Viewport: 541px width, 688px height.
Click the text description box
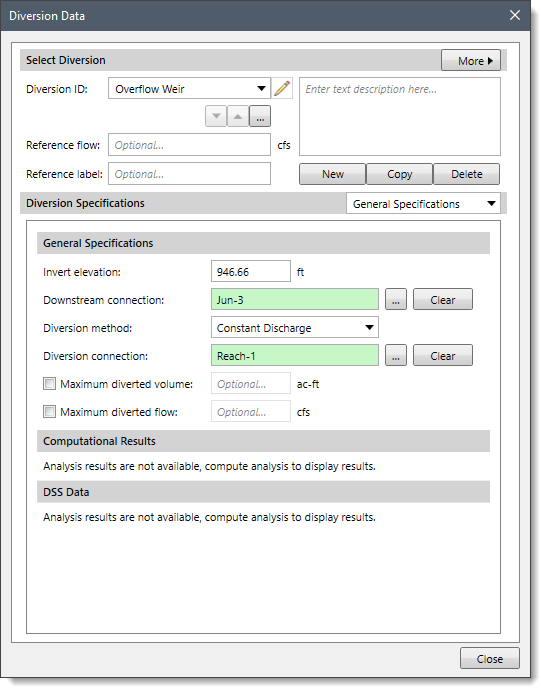[400, 117]
